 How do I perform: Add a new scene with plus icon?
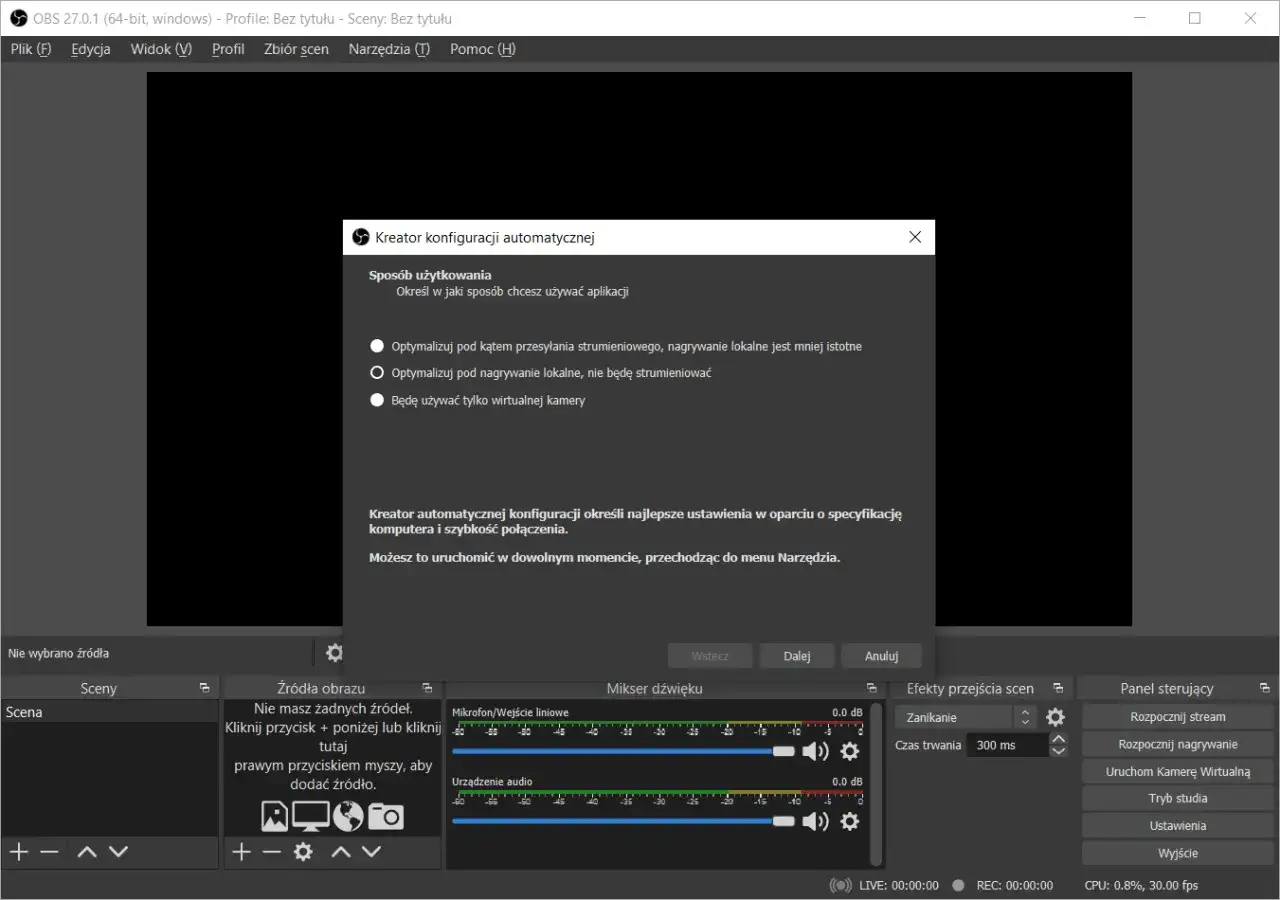[x=19, y=852]
